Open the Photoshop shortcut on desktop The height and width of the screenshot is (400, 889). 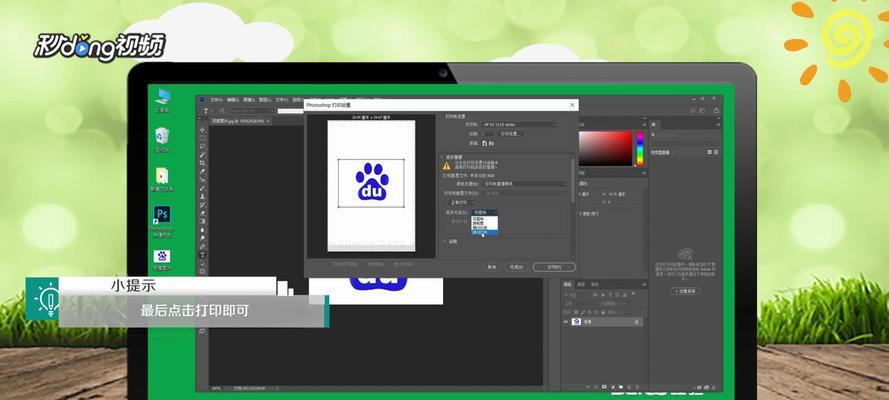pos(163,222)
